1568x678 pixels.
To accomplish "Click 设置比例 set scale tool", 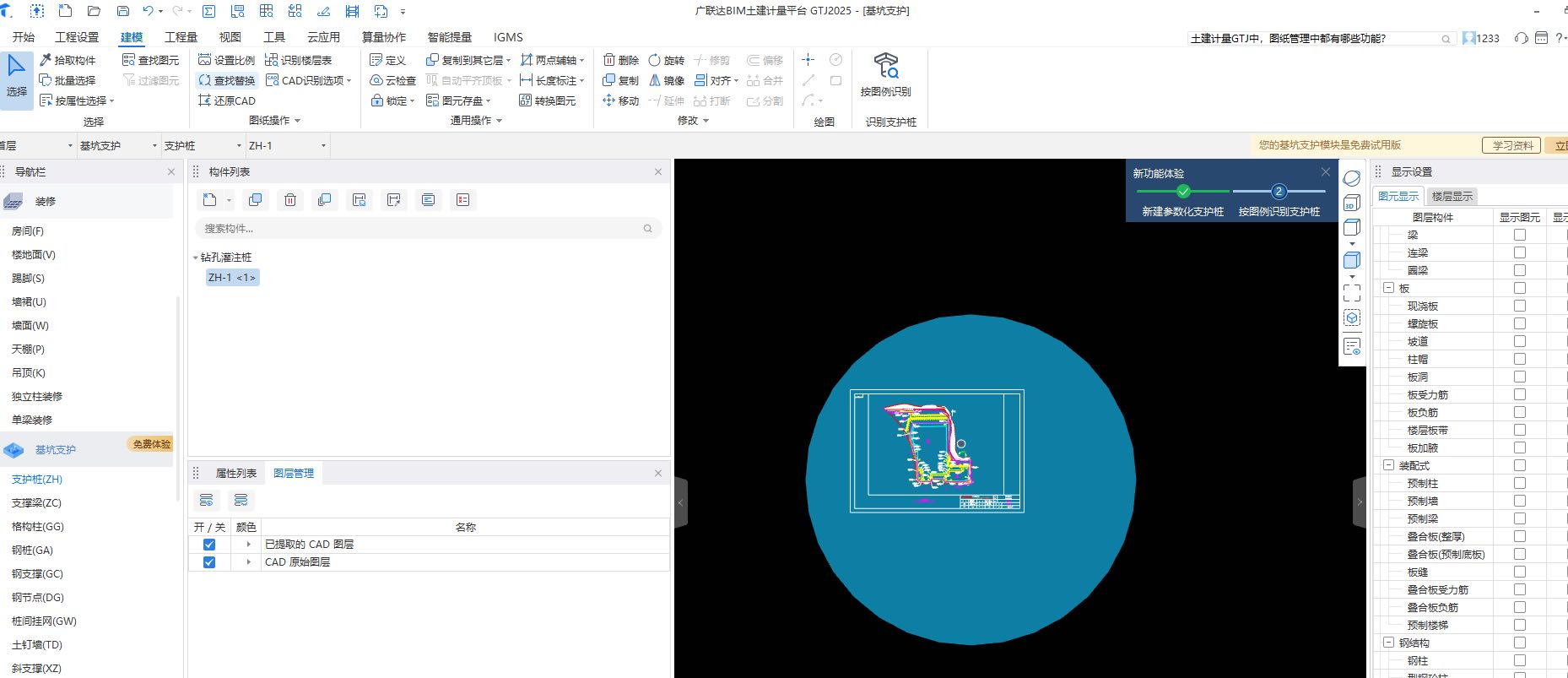I will [x=226, y=60].
